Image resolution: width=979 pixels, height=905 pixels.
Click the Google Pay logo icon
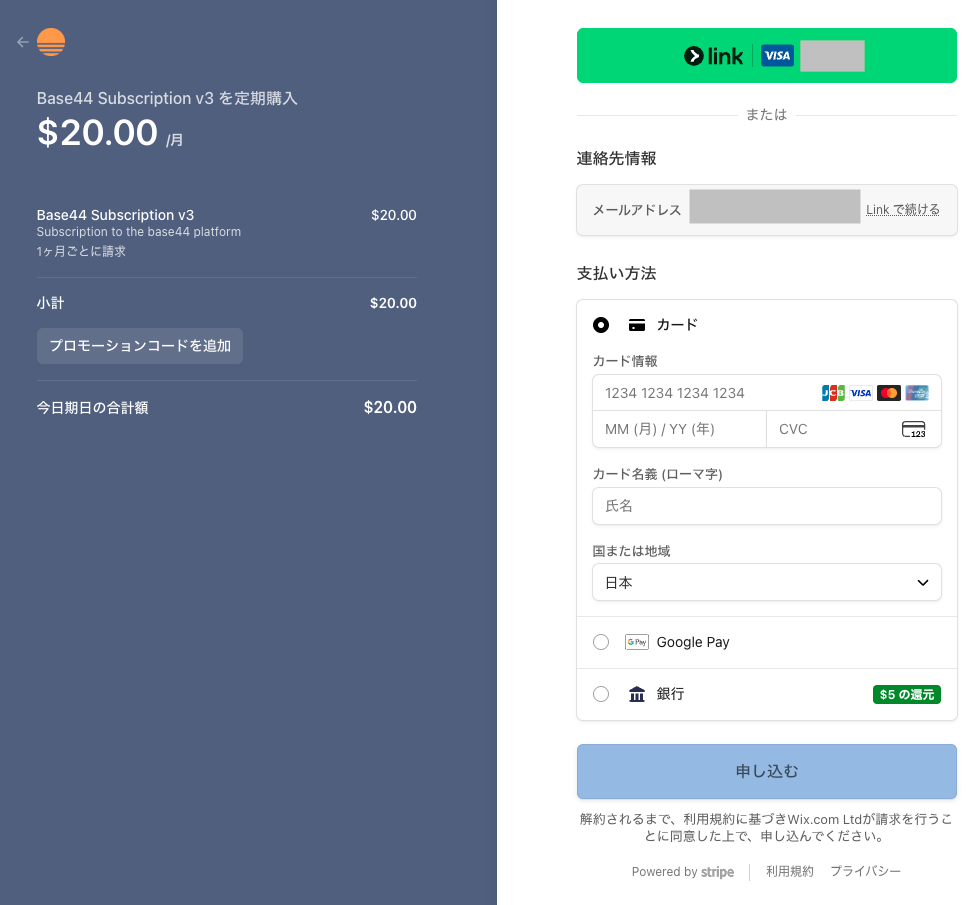pyautogui.click(x=637, y=642)
